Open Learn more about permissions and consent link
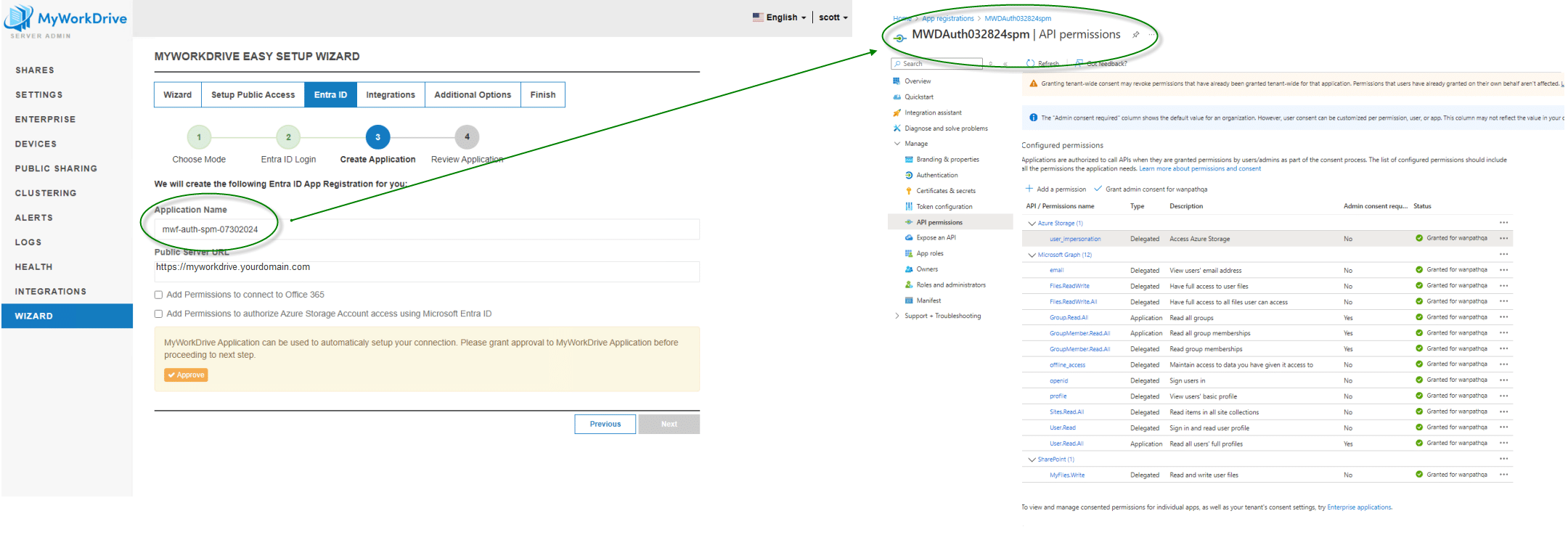The height and width of the screenshot is (540, 1568). (1200, 169)
